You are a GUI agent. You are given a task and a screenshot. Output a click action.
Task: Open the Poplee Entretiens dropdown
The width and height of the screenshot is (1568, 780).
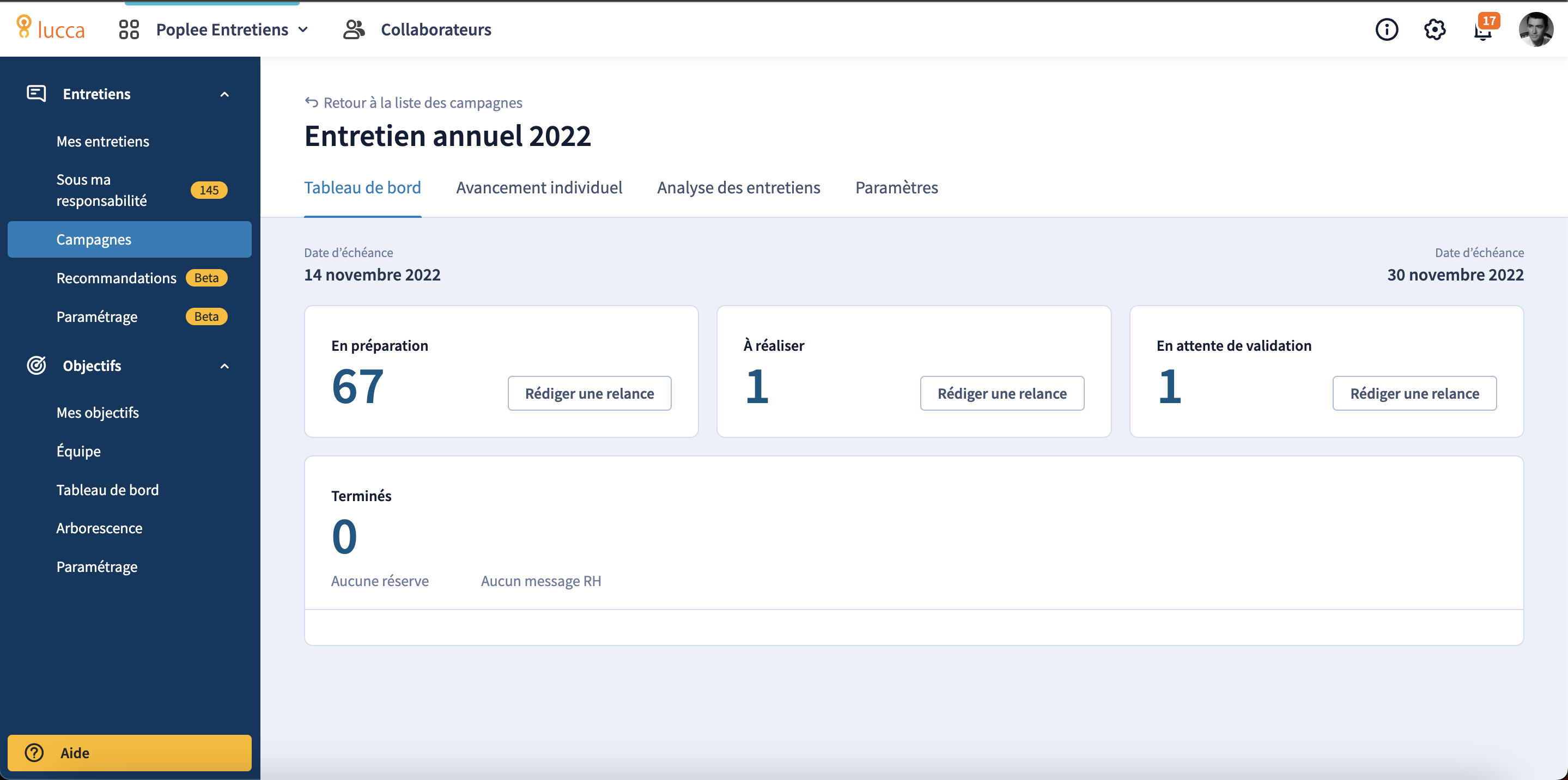[x=233, y=29]
